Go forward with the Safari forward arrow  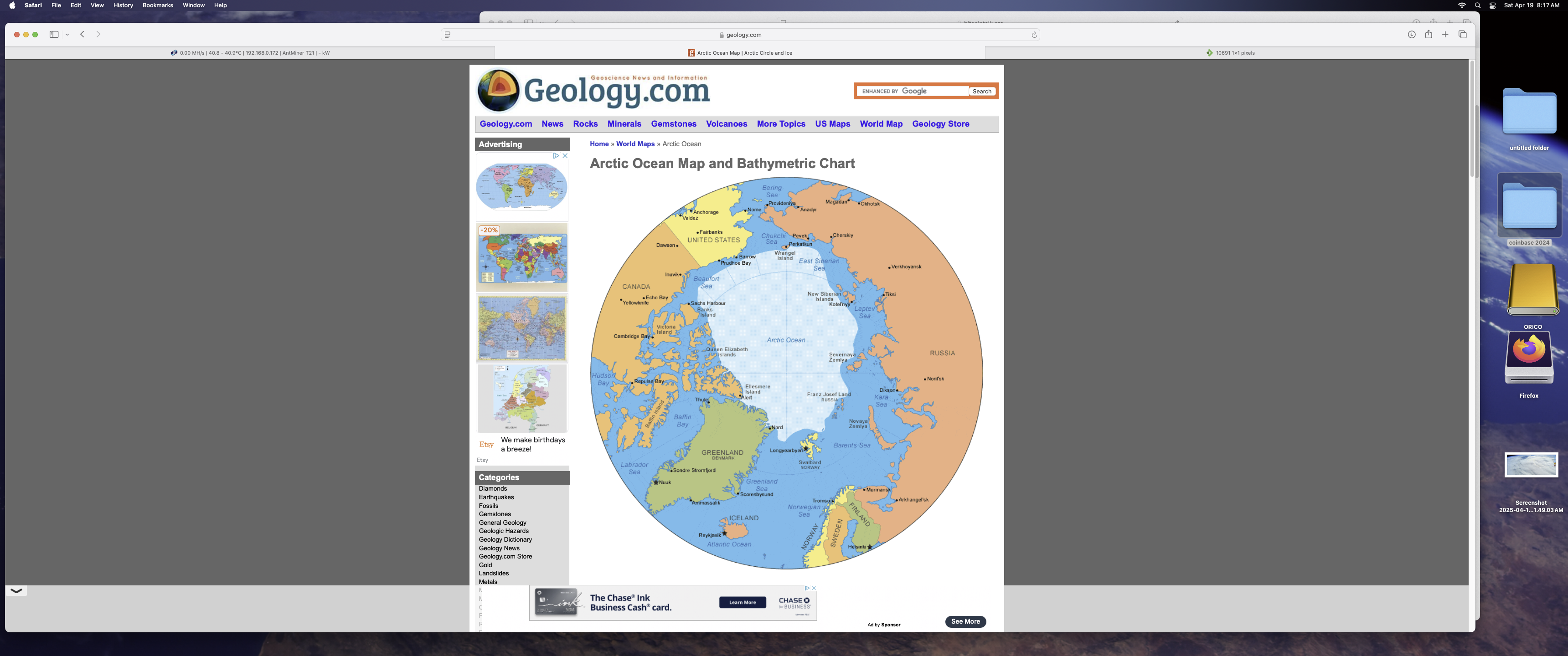click(98, 35)
